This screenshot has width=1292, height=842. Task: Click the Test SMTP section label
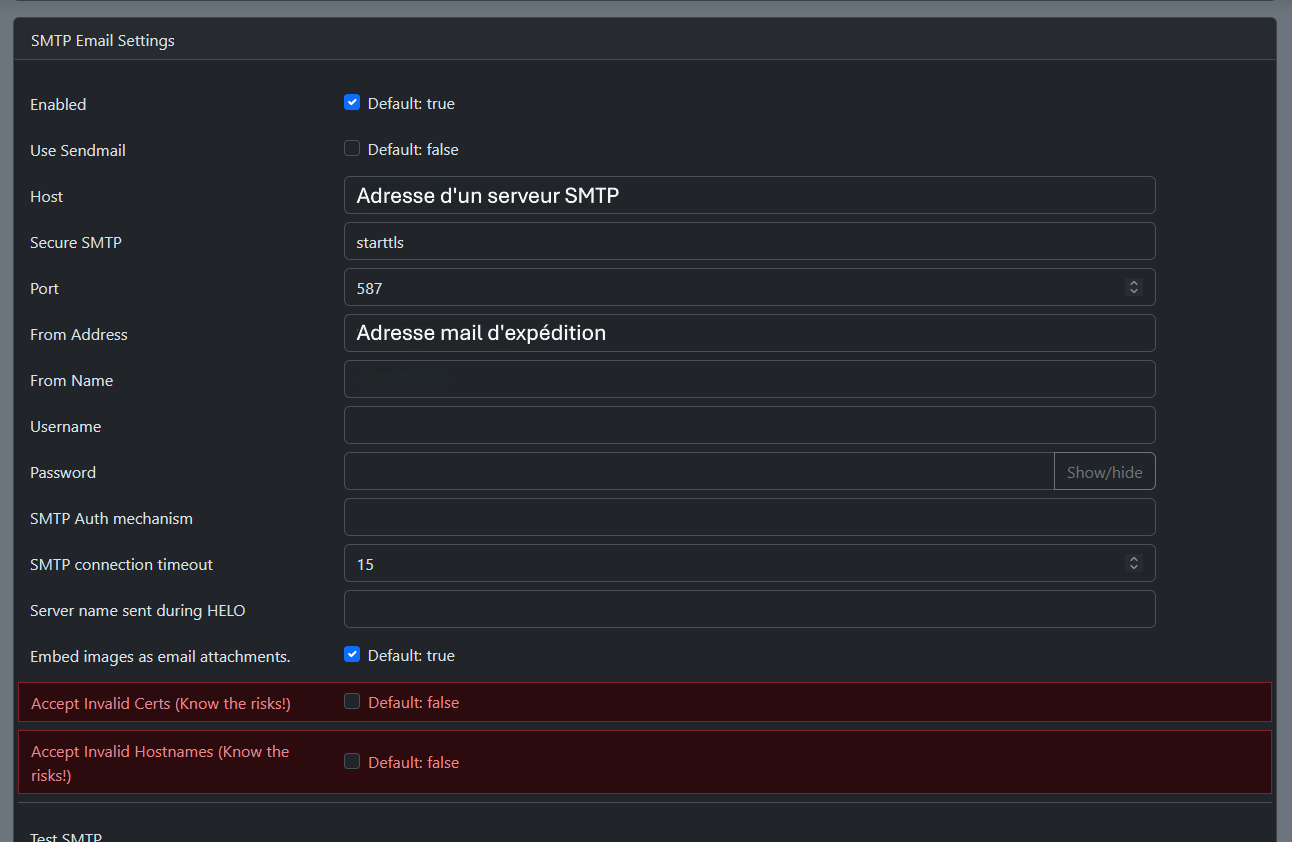tap(66, 837)
